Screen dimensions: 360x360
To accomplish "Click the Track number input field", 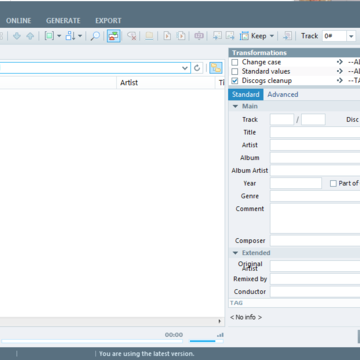I will [282, 119].
